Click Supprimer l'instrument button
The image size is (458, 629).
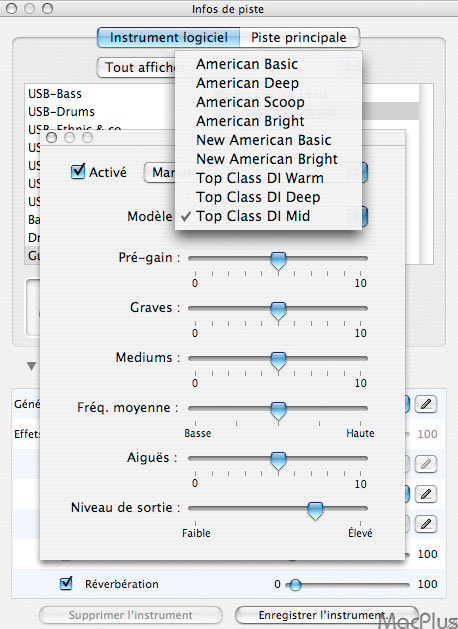[x=131, y=615]
